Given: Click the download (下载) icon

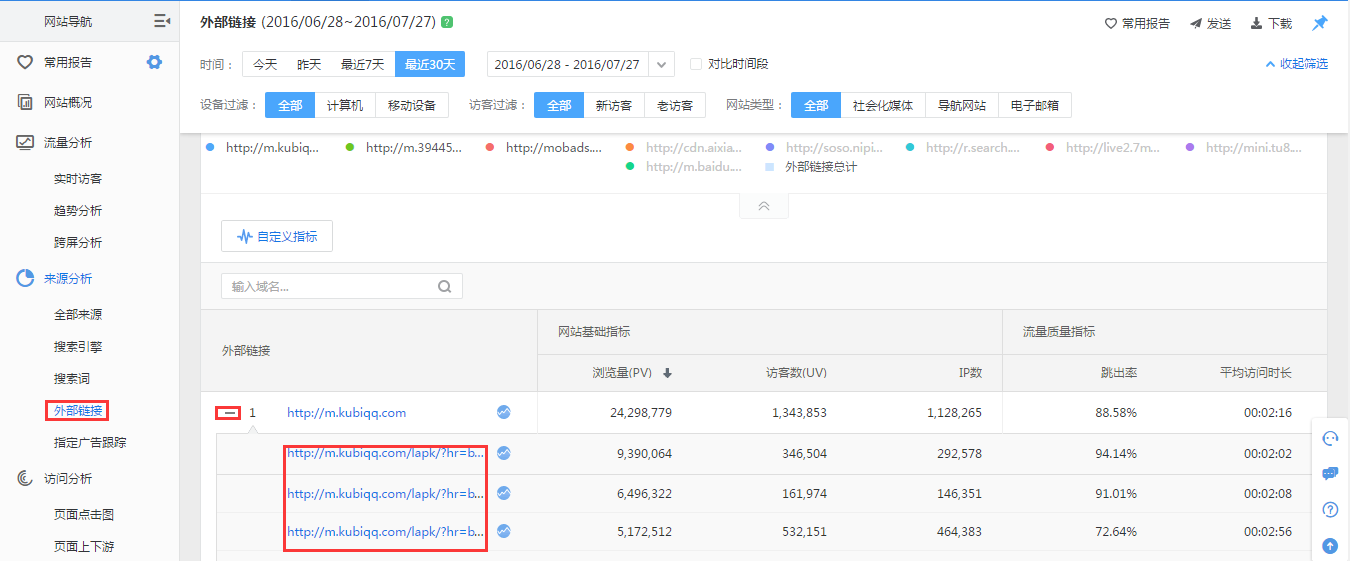Looking at the screenshot, I should (x=1256, y=24).
